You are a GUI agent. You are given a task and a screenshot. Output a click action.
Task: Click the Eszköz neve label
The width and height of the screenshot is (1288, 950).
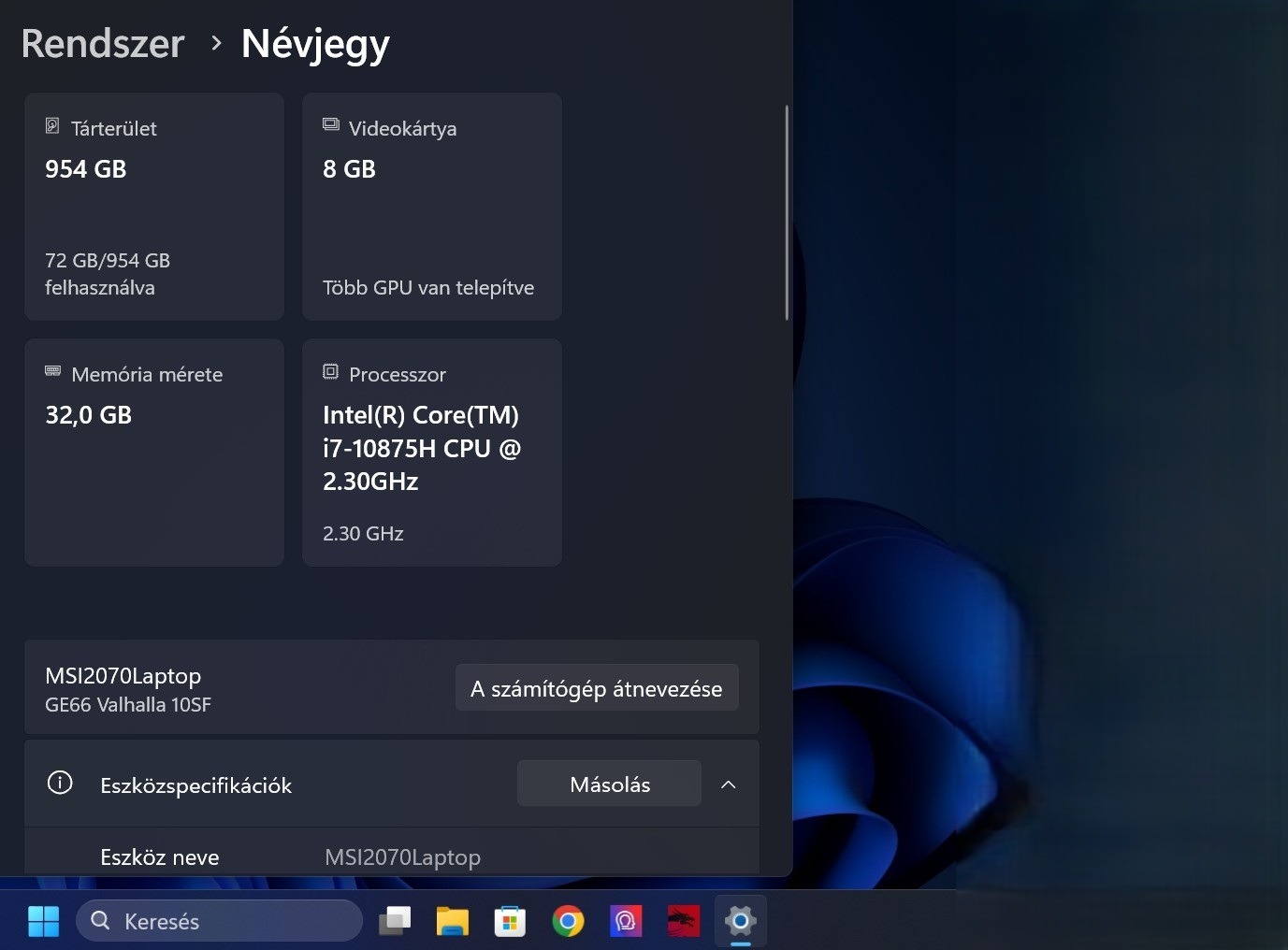(x=160, y=856)
